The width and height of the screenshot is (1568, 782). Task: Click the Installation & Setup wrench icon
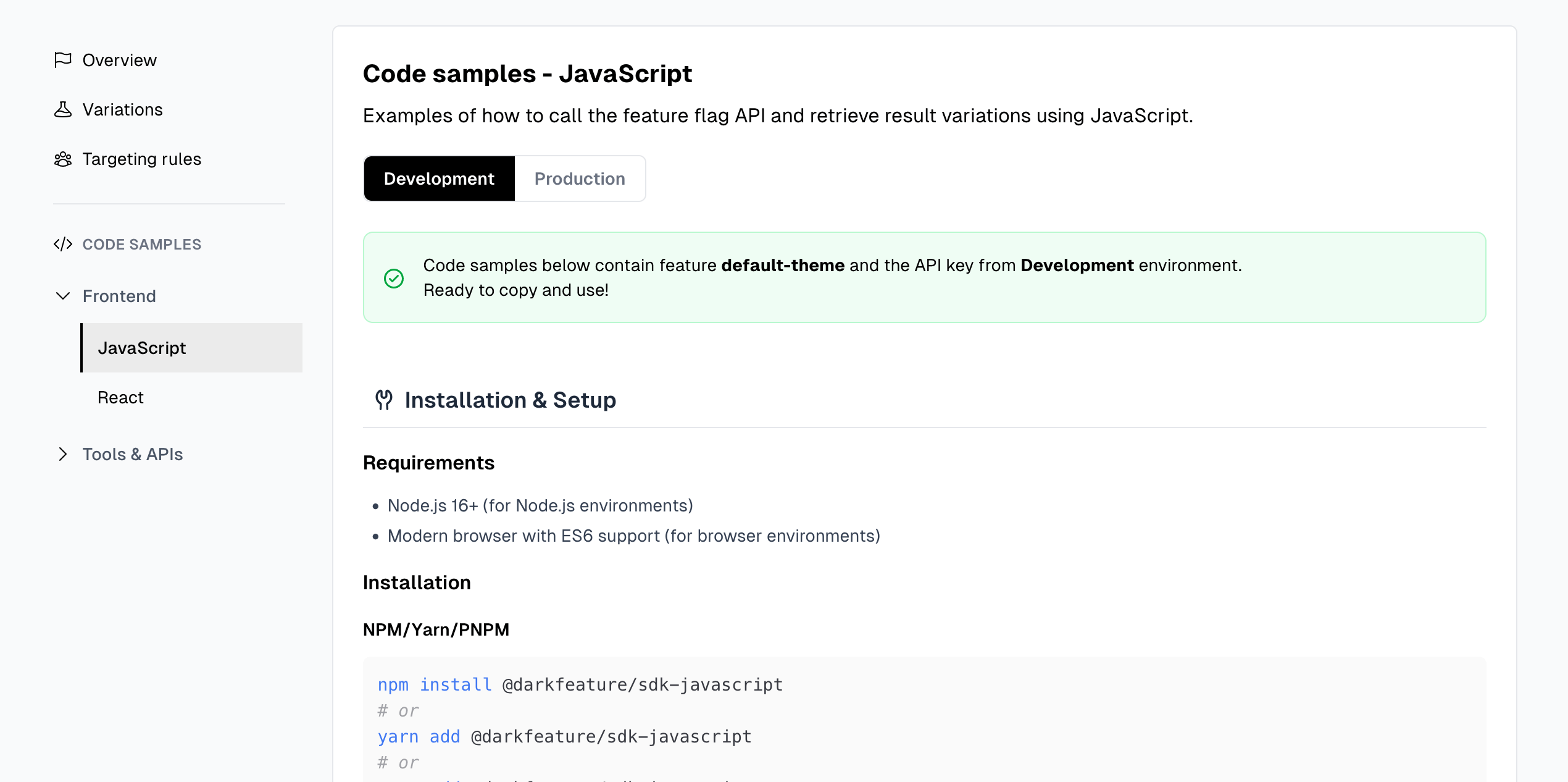pos(384,400)
